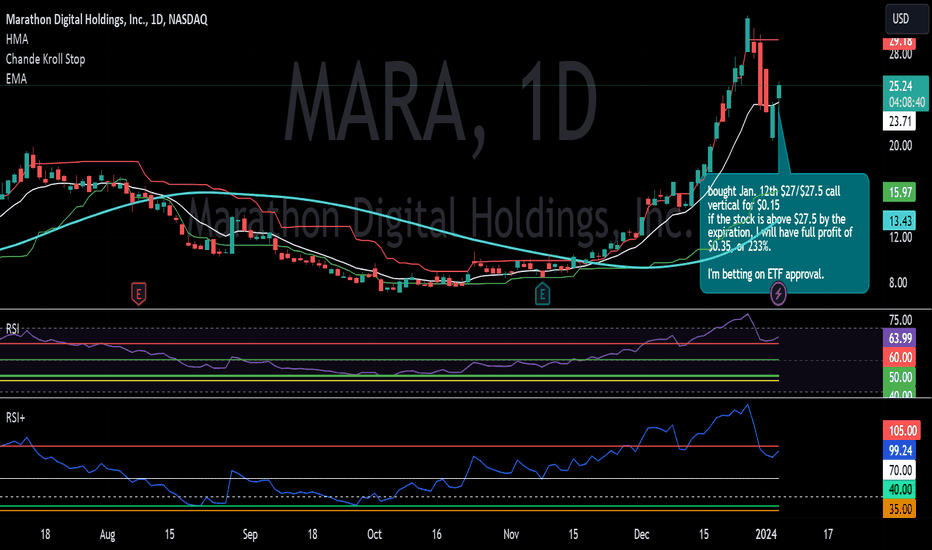Click the 75.00 RSI scale value

click(900, 320)
